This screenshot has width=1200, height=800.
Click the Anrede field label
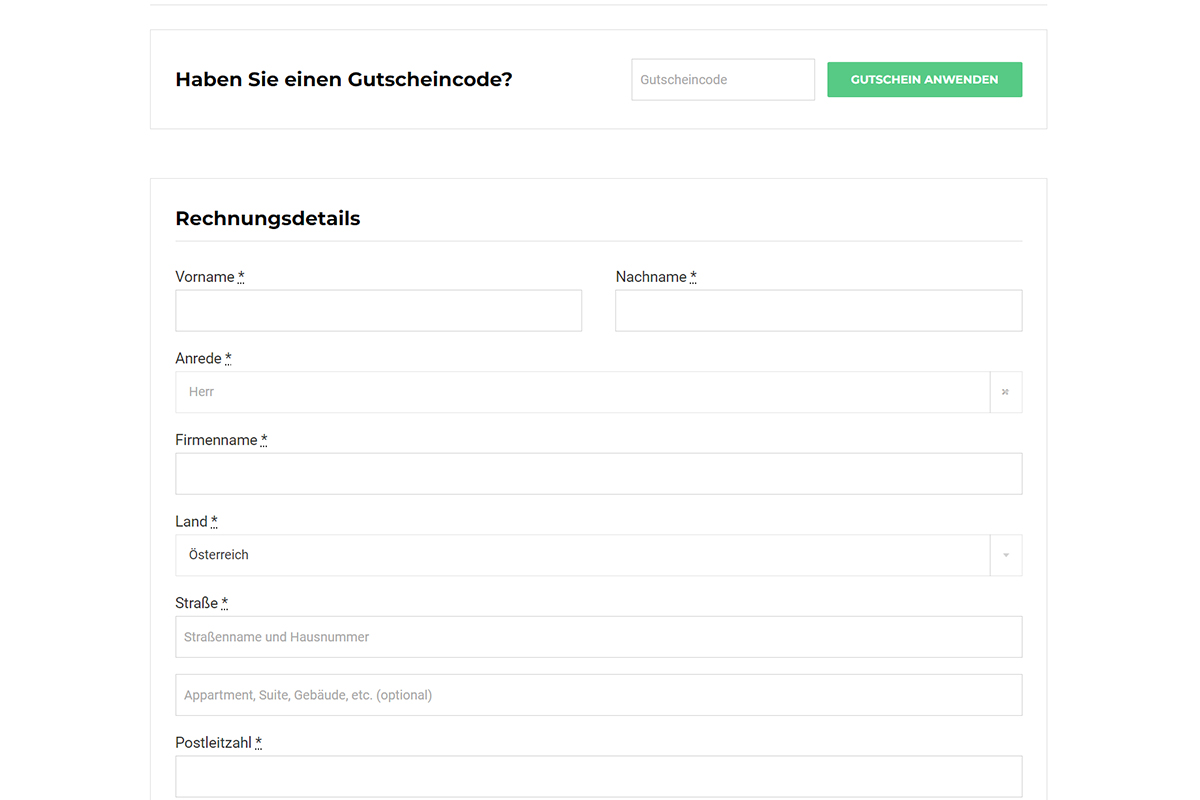[198, 359]
